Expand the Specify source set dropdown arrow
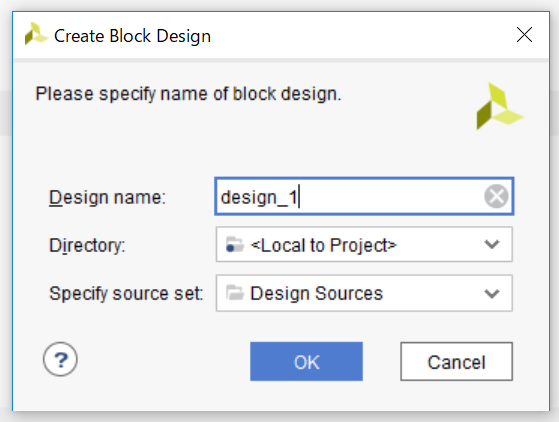559x422 pixels. (492, 294)
